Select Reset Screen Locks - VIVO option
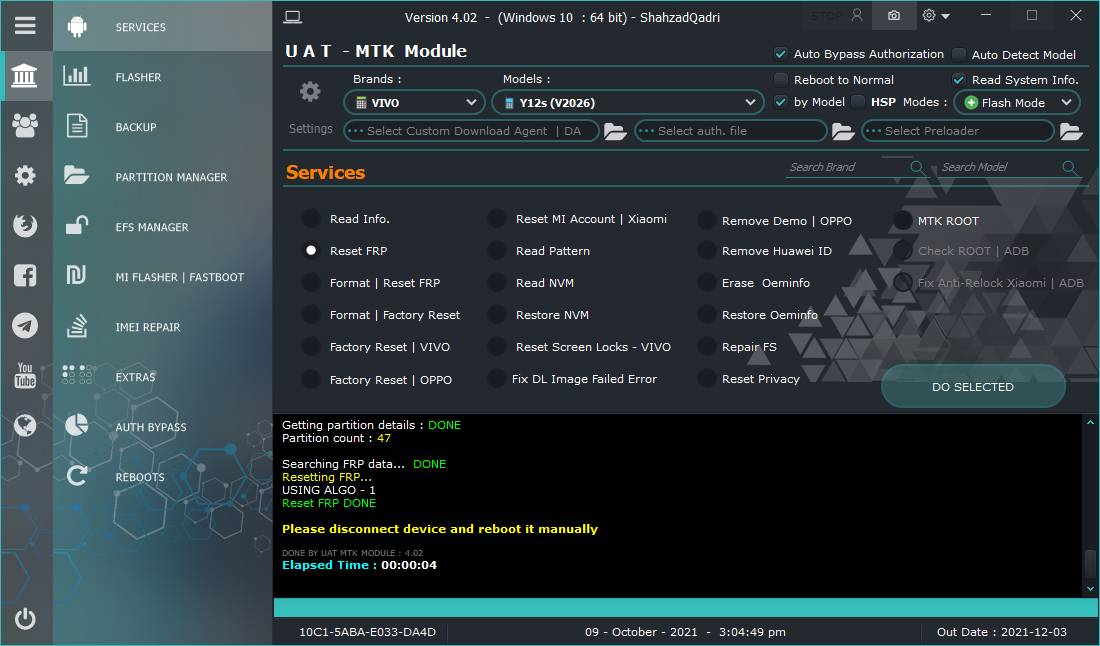 (497, 346)
